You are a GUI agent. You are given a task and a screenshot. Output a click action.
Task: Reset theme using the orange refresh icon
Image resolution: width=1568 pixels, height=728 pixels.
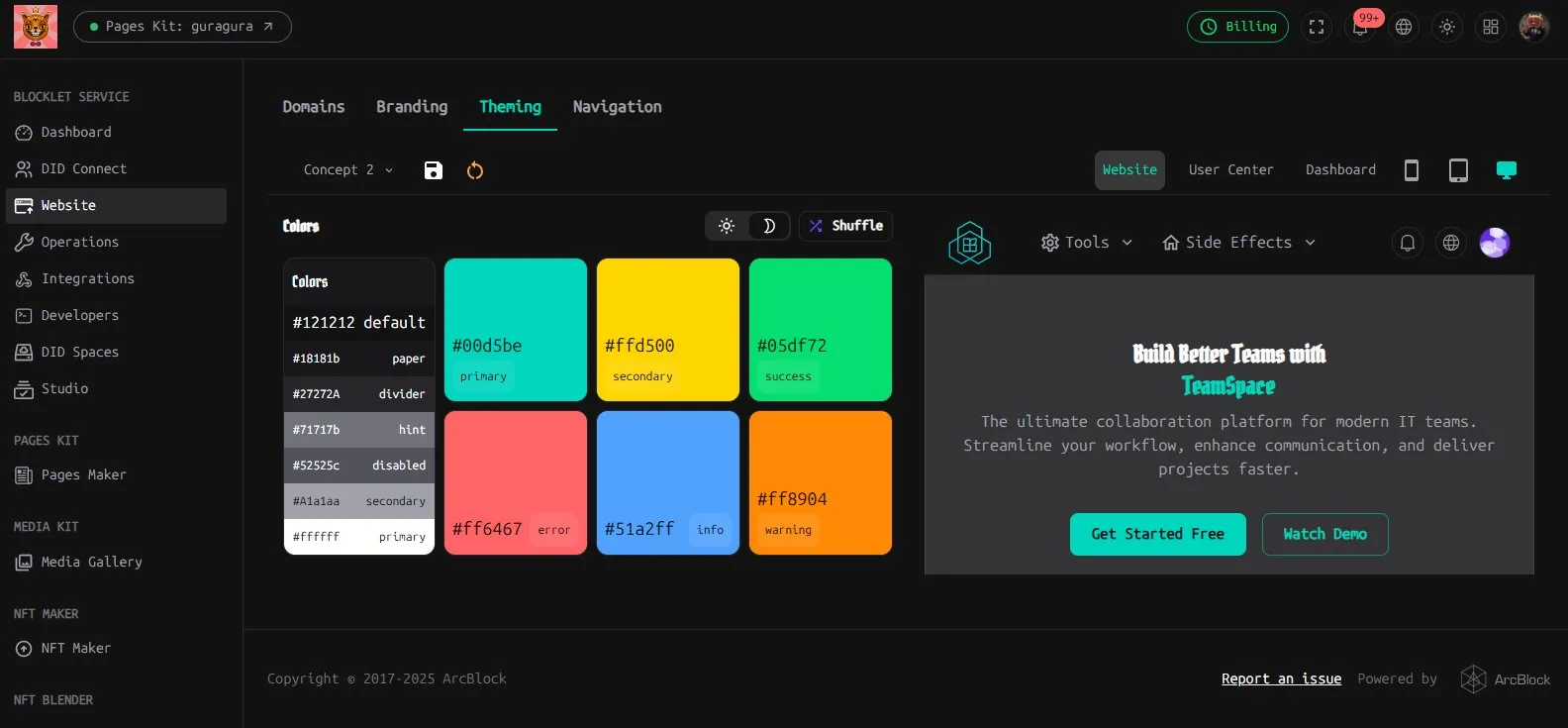(x=475, y=170)
